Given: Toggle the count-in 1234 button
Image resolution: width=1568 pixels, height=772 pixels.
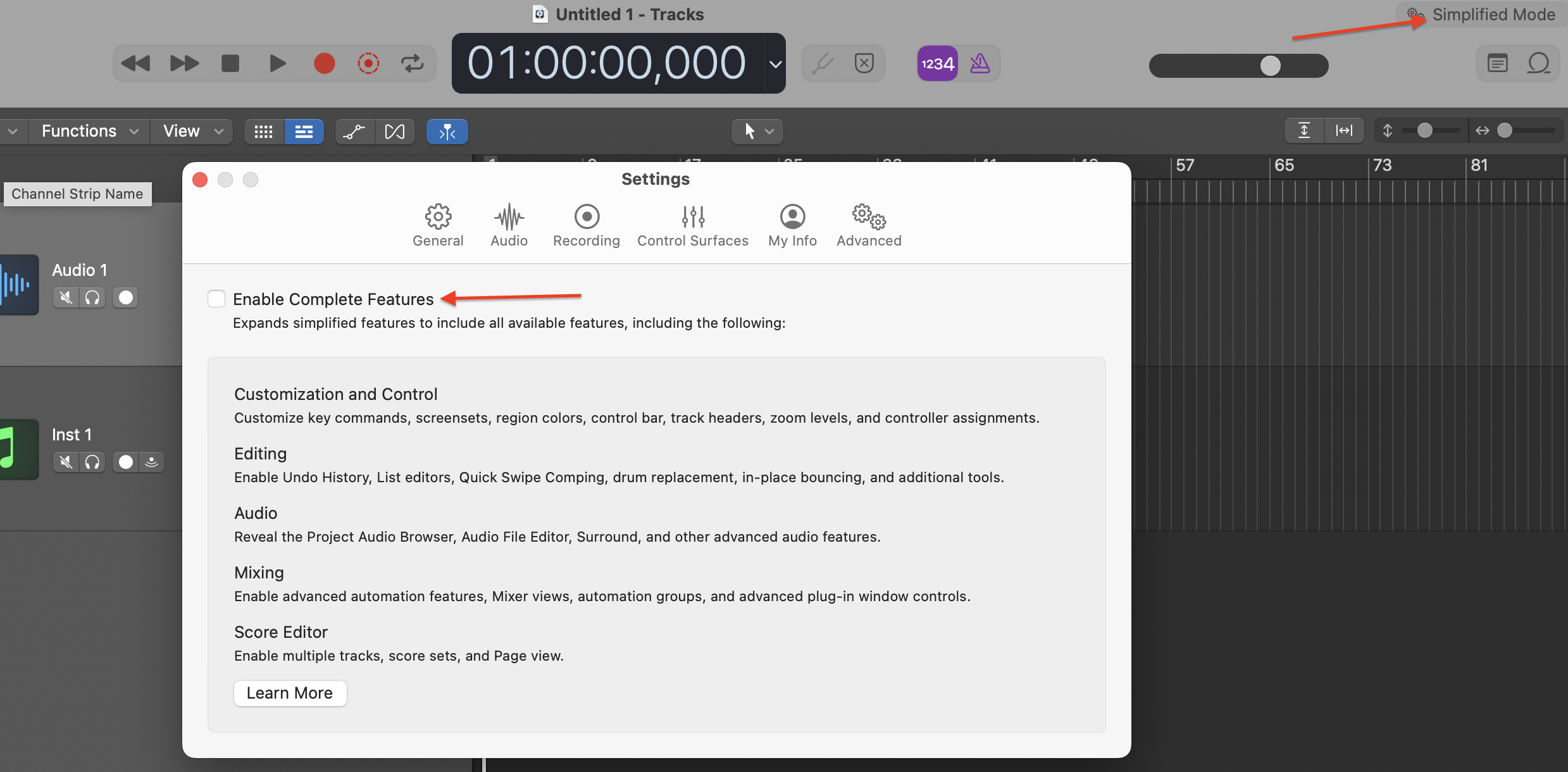Looking at the screenshot, I should (937, 63).
